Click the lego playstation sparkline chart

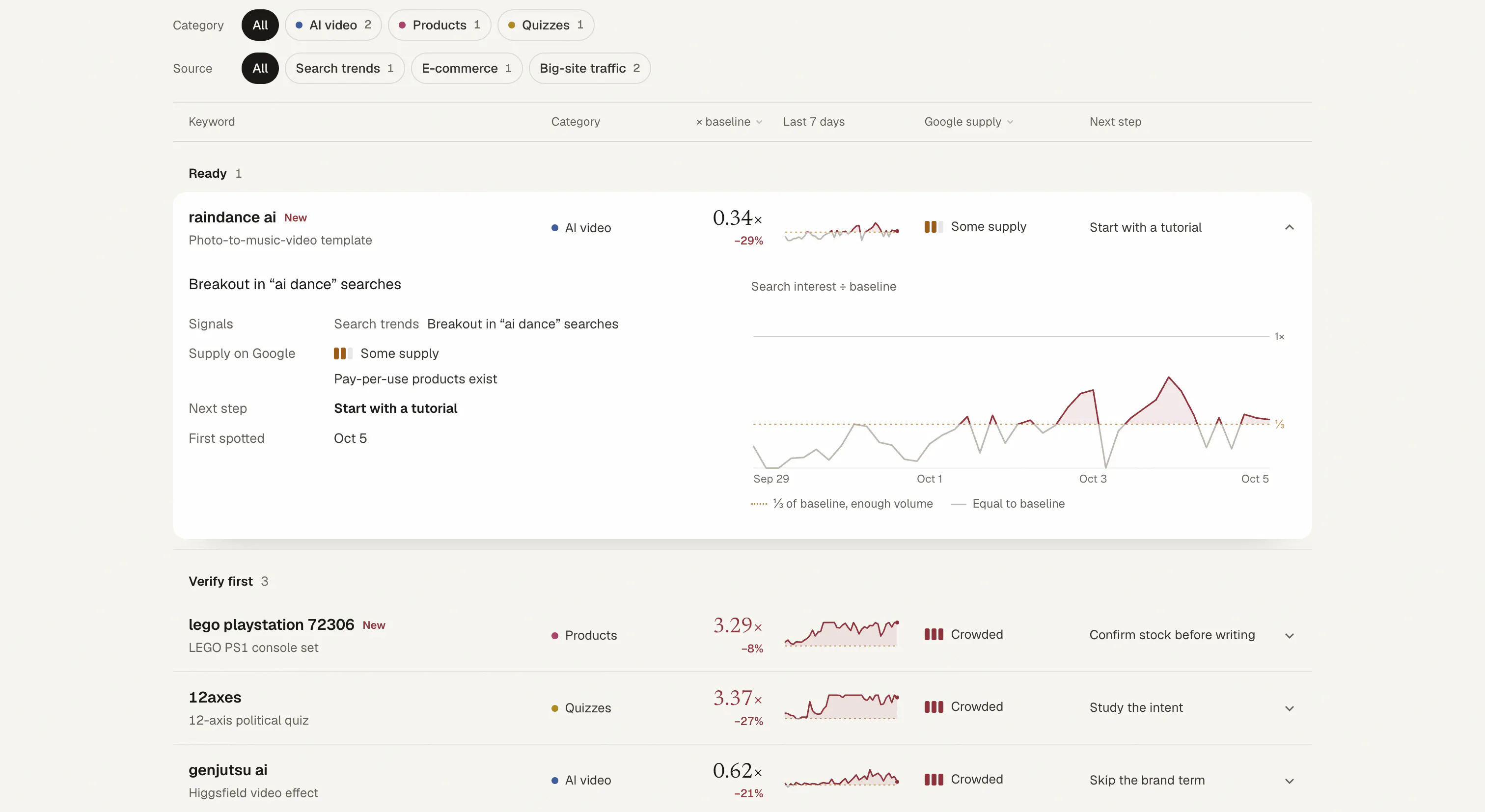tap(841, 633)
